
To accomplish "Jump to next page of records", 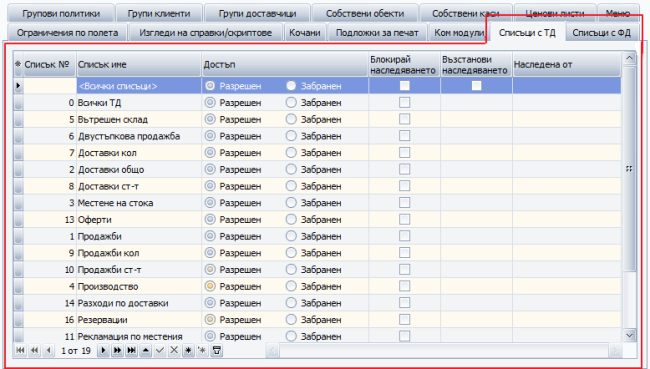I will pyautogui.click(x=117, y=350).
